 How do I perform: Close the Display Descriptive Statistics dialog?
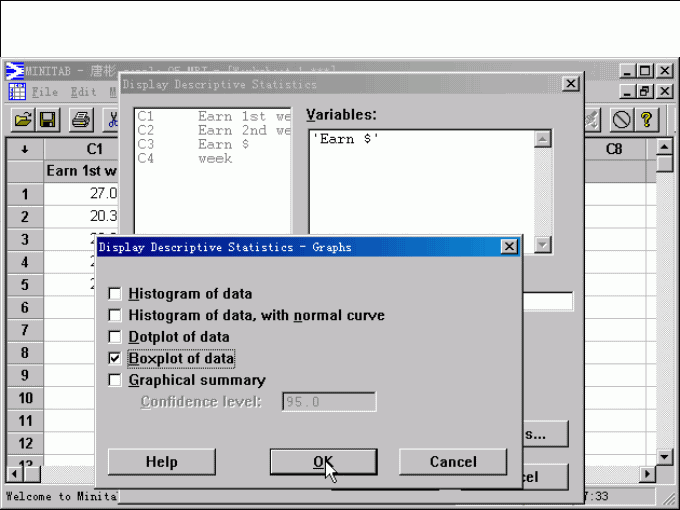(569, 84)
